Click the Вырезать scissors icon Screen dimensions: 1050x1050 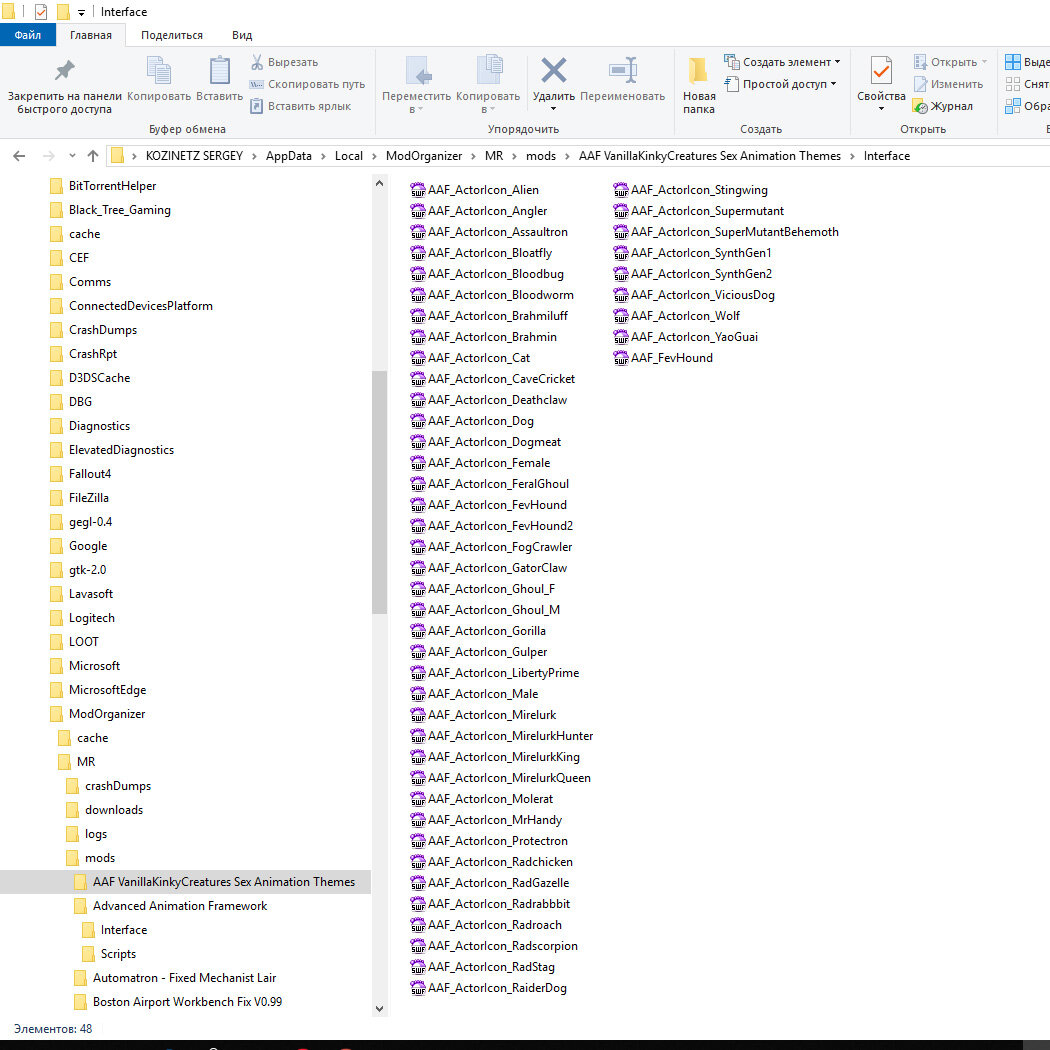coord(256,62)
